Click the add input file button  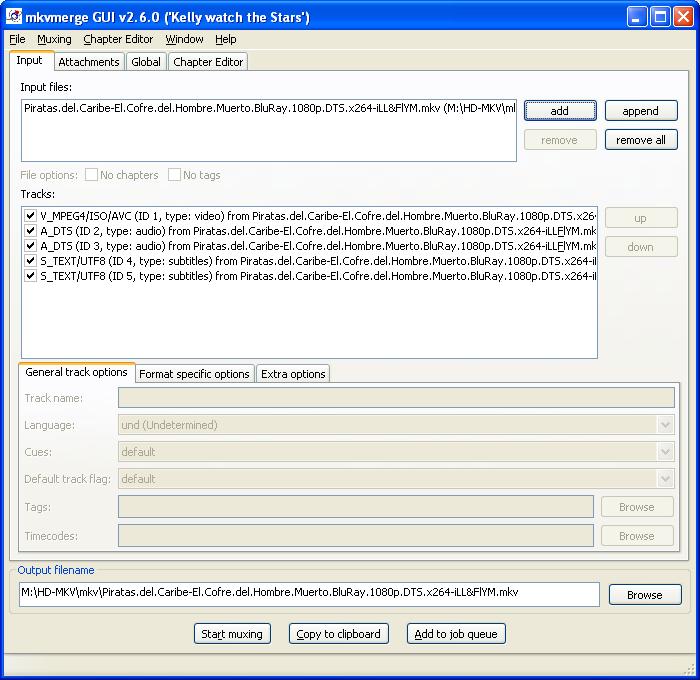coord(560,111)
